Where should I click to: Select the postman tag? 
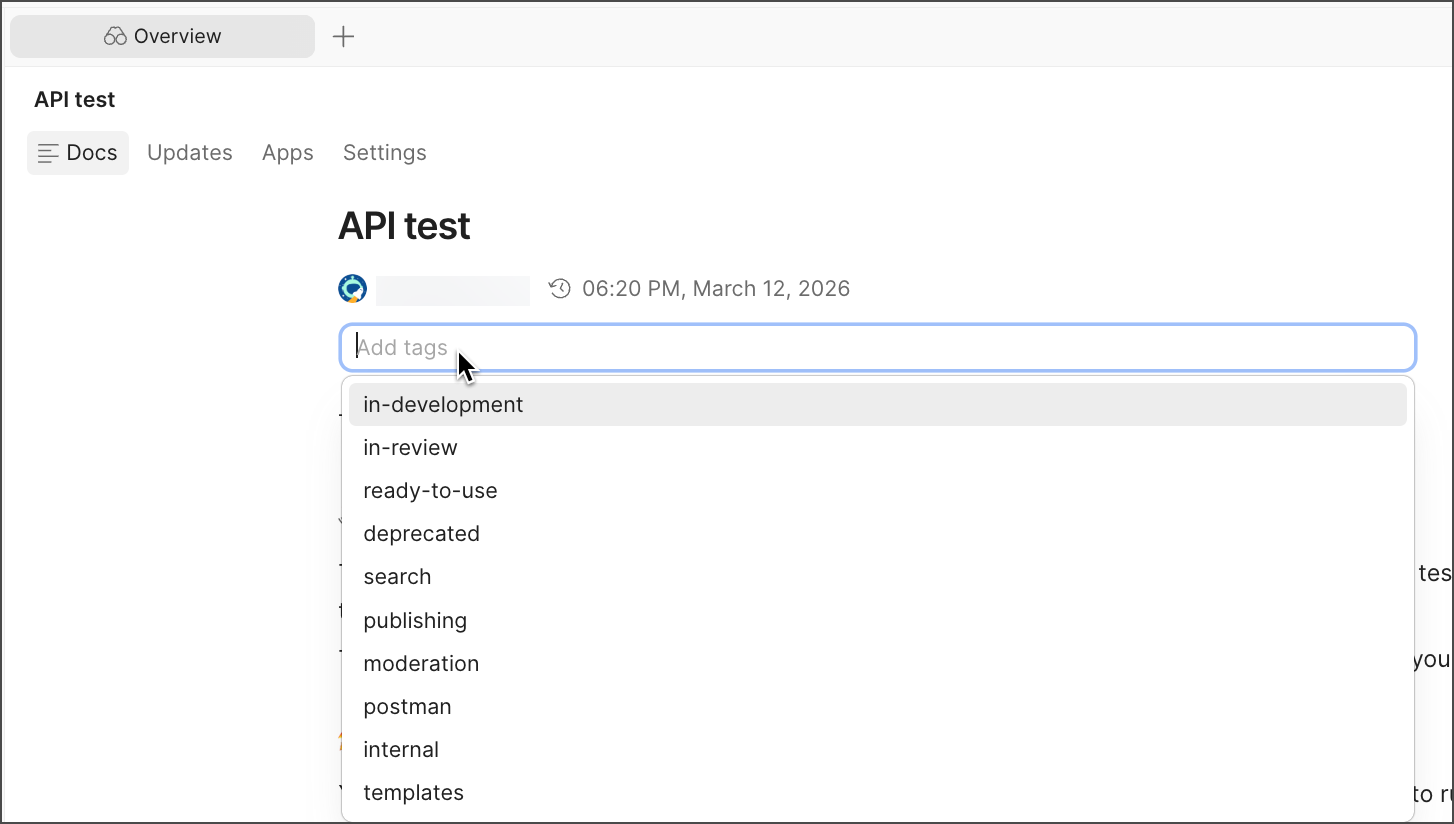tap(407, 707)
